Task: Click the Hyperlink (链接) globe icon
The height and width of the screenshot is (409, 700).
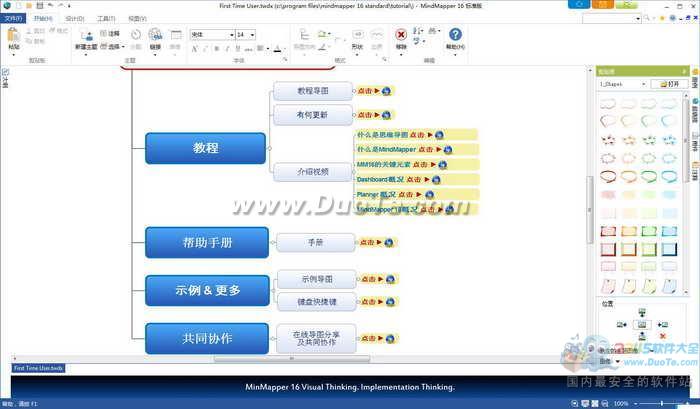Action: click(155, 35)
